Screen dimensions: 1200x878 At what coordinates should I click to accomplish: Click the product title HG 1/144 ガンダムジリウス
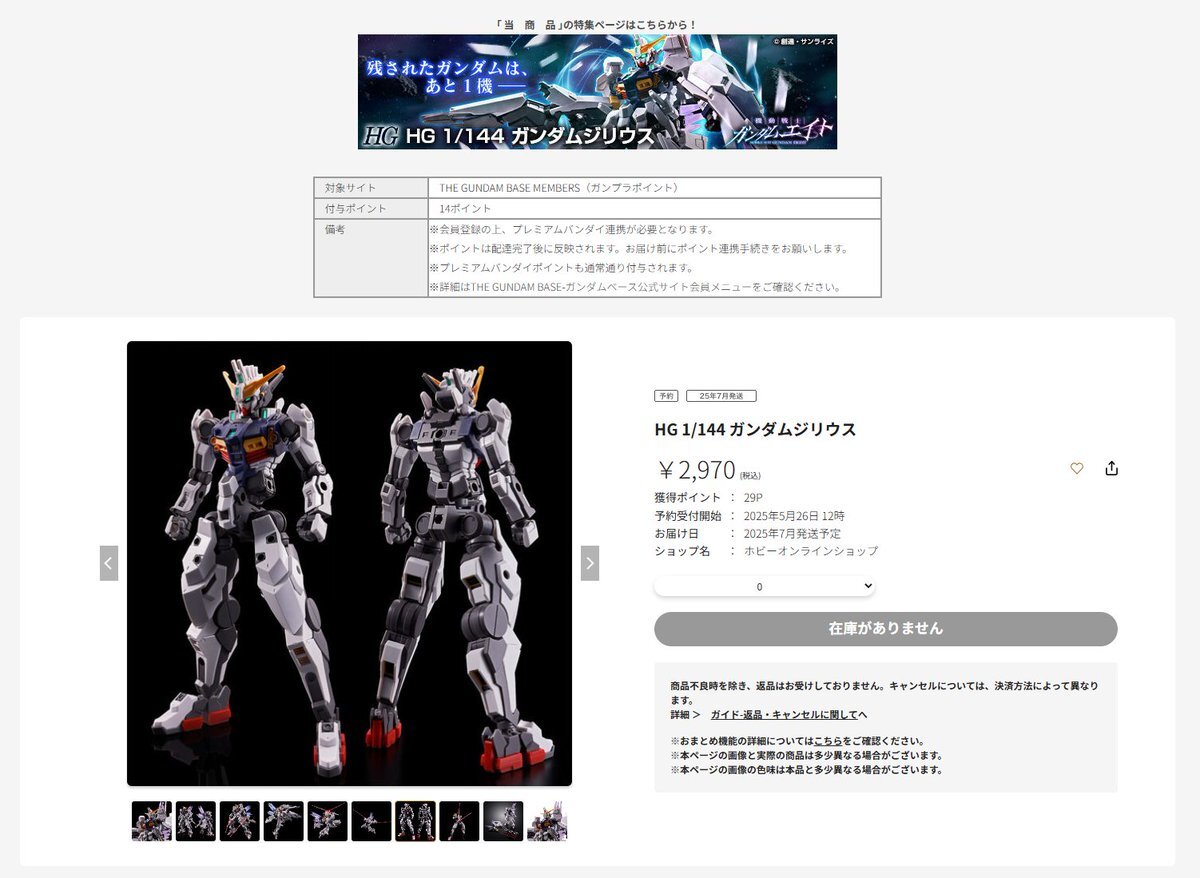tap(755, 429)
